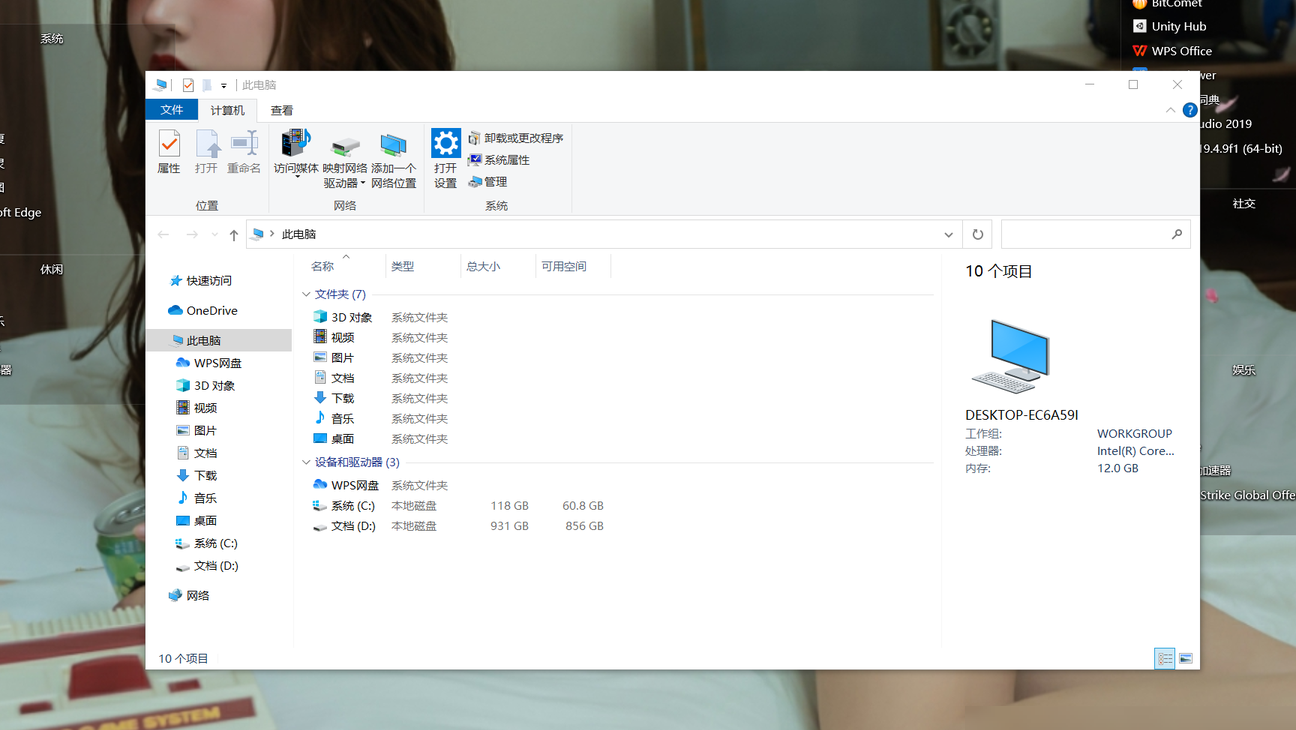Open the help question mark icon
Screen dimensions: 1296x730
click(x=1189, y=110)
